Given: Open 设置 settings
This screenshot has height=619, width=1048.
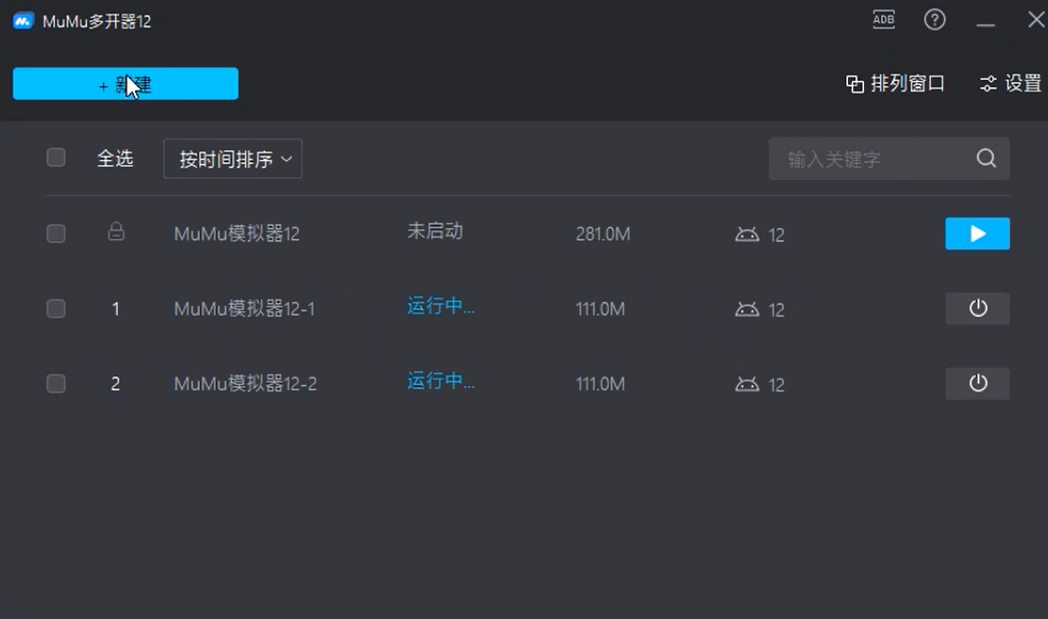Looking at the screenshot, I should coord(1010,84).
